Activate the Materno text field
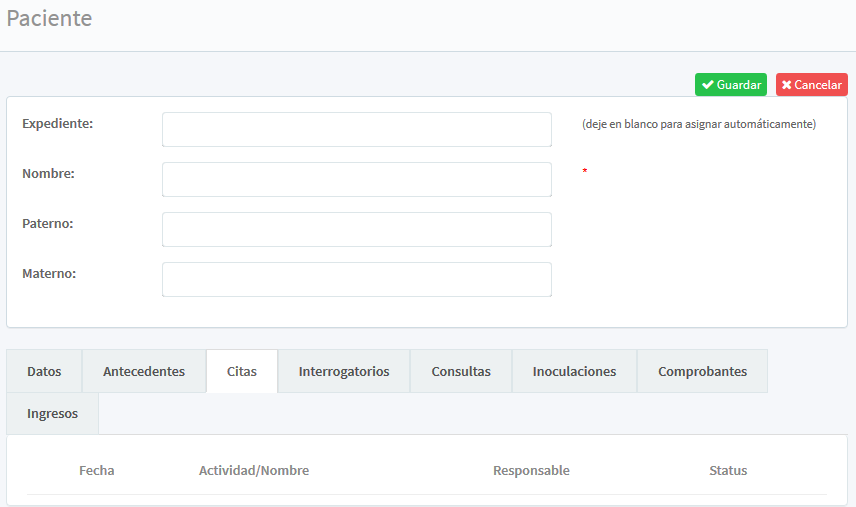 (x=356, y=279)
